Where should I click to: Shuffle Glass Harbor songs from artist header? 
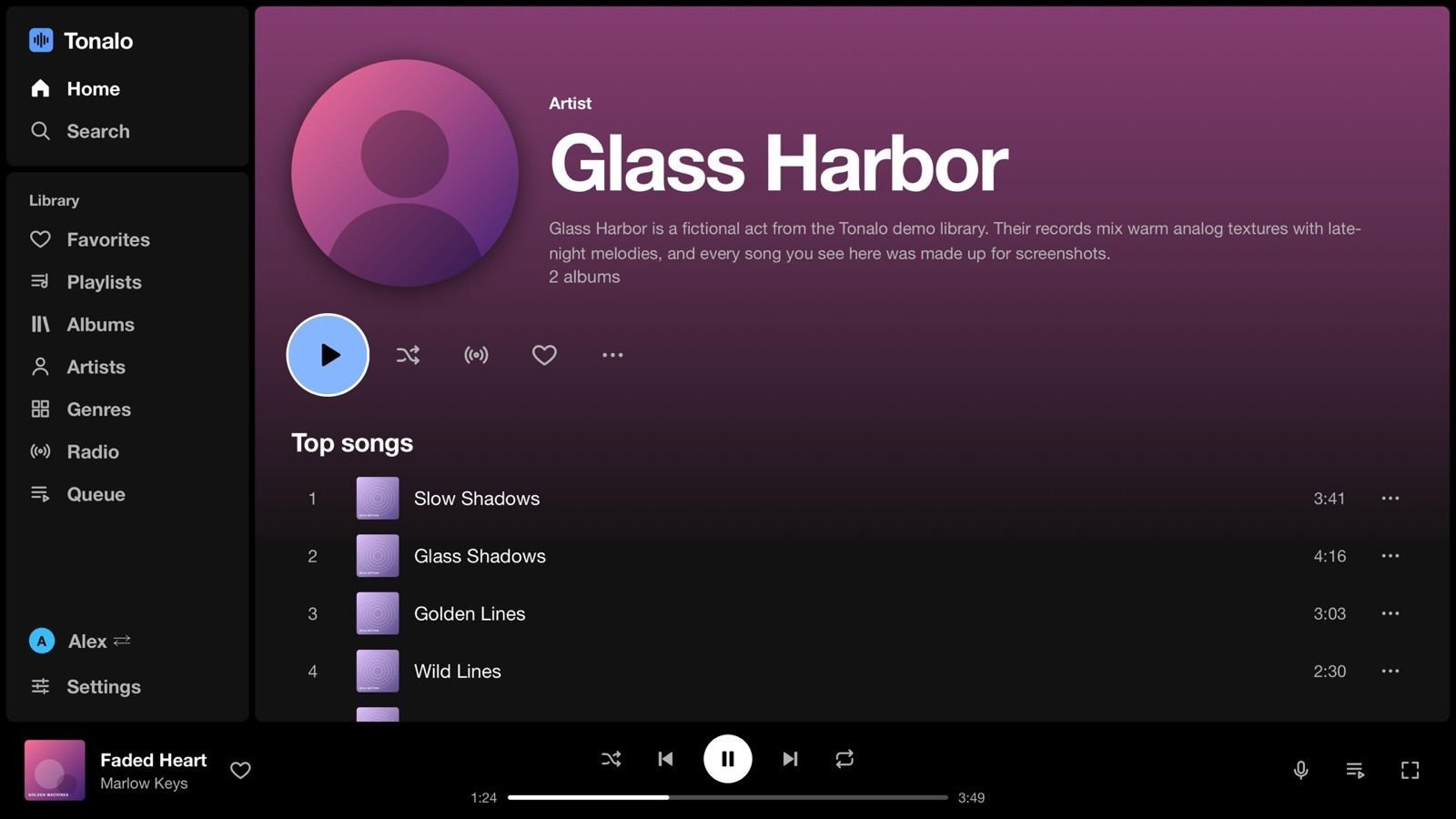coord(408,355)
